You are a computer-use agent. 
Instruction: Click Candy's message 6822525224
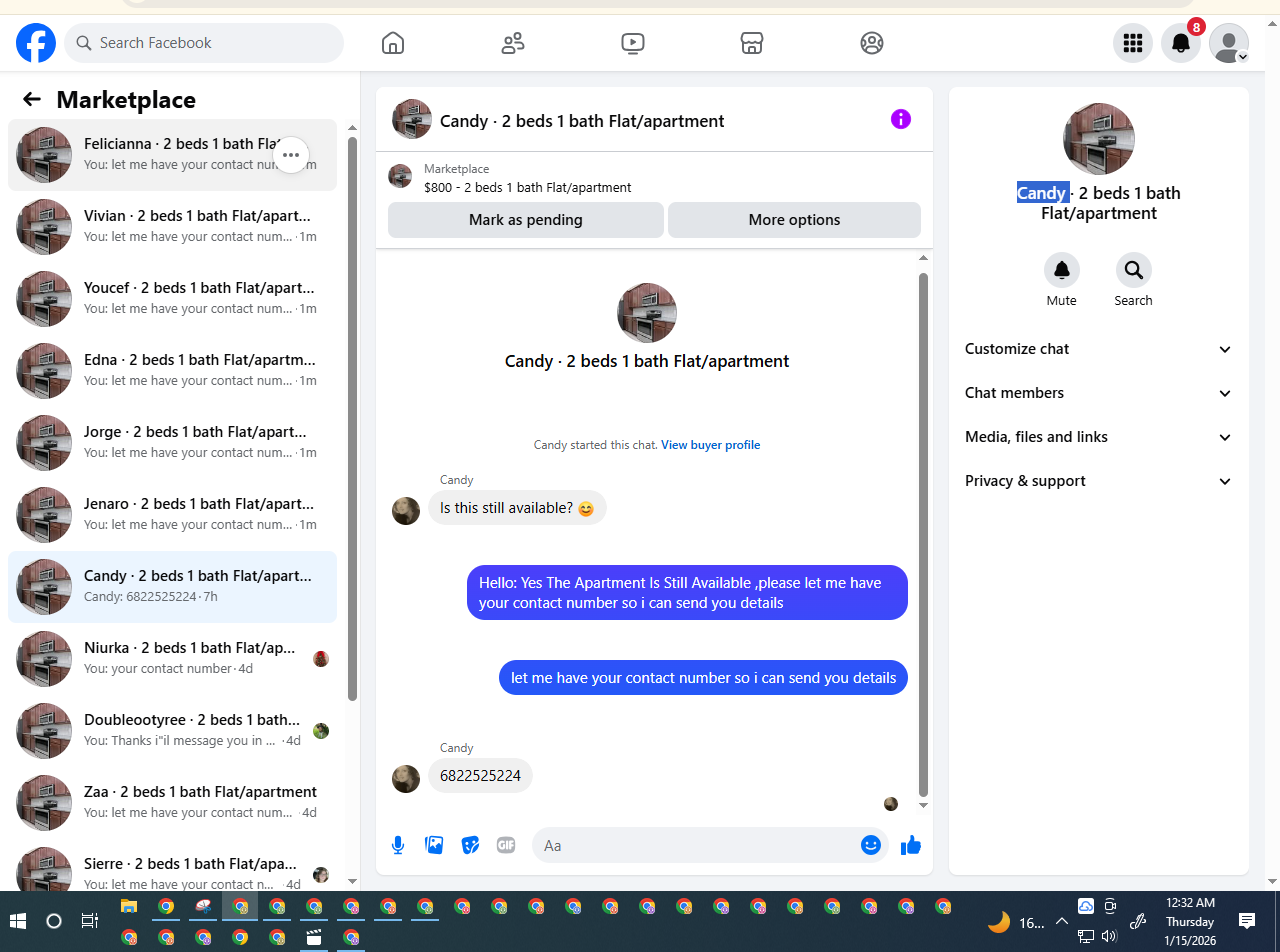tap(480, 776)
